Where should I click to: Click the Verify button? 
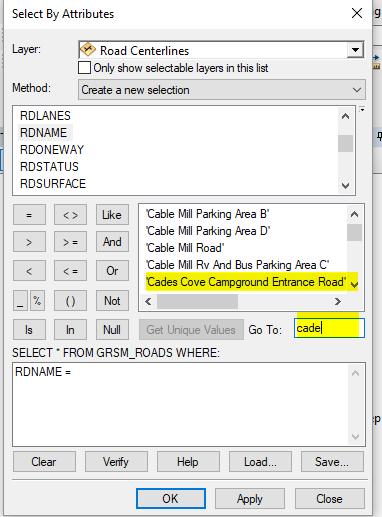pos(116,462)
